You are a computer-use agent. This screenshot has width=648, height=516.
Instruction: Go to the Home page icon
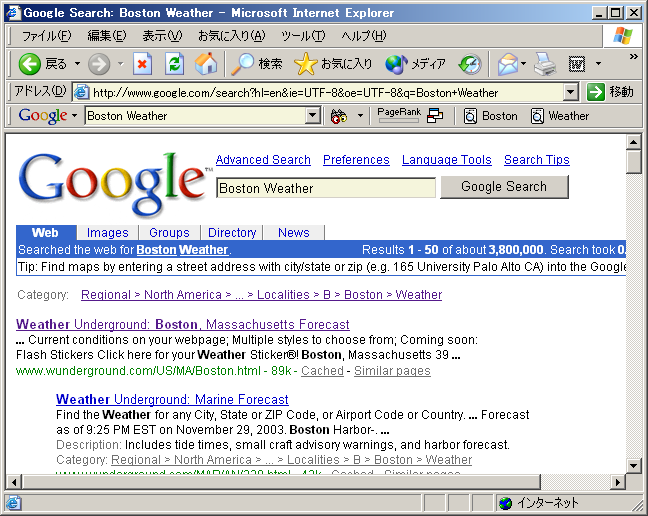click(205, 64)
